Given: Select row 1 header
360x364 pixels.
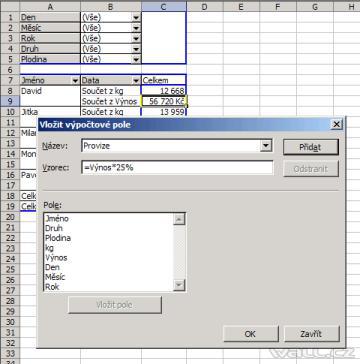Looking at the screenshot, I should (x=10, y=17).
